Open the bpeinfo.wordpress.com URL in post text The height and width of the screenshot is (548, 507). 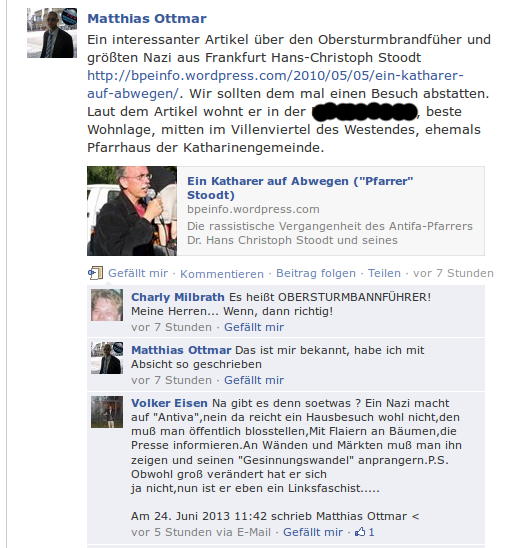(275, 84)
